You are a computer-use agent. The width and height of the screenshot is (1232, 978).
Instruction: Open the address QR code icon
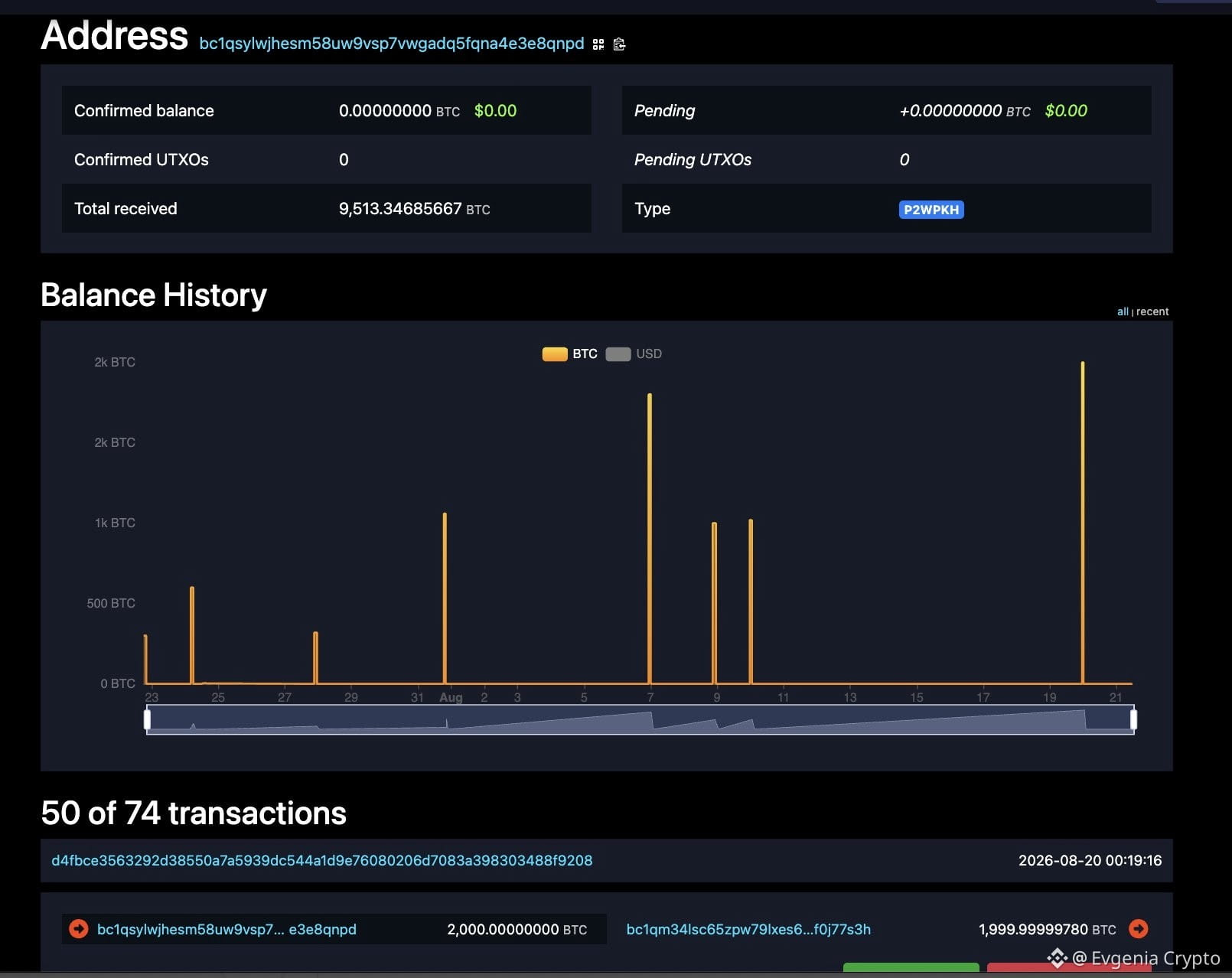(598, 44)
